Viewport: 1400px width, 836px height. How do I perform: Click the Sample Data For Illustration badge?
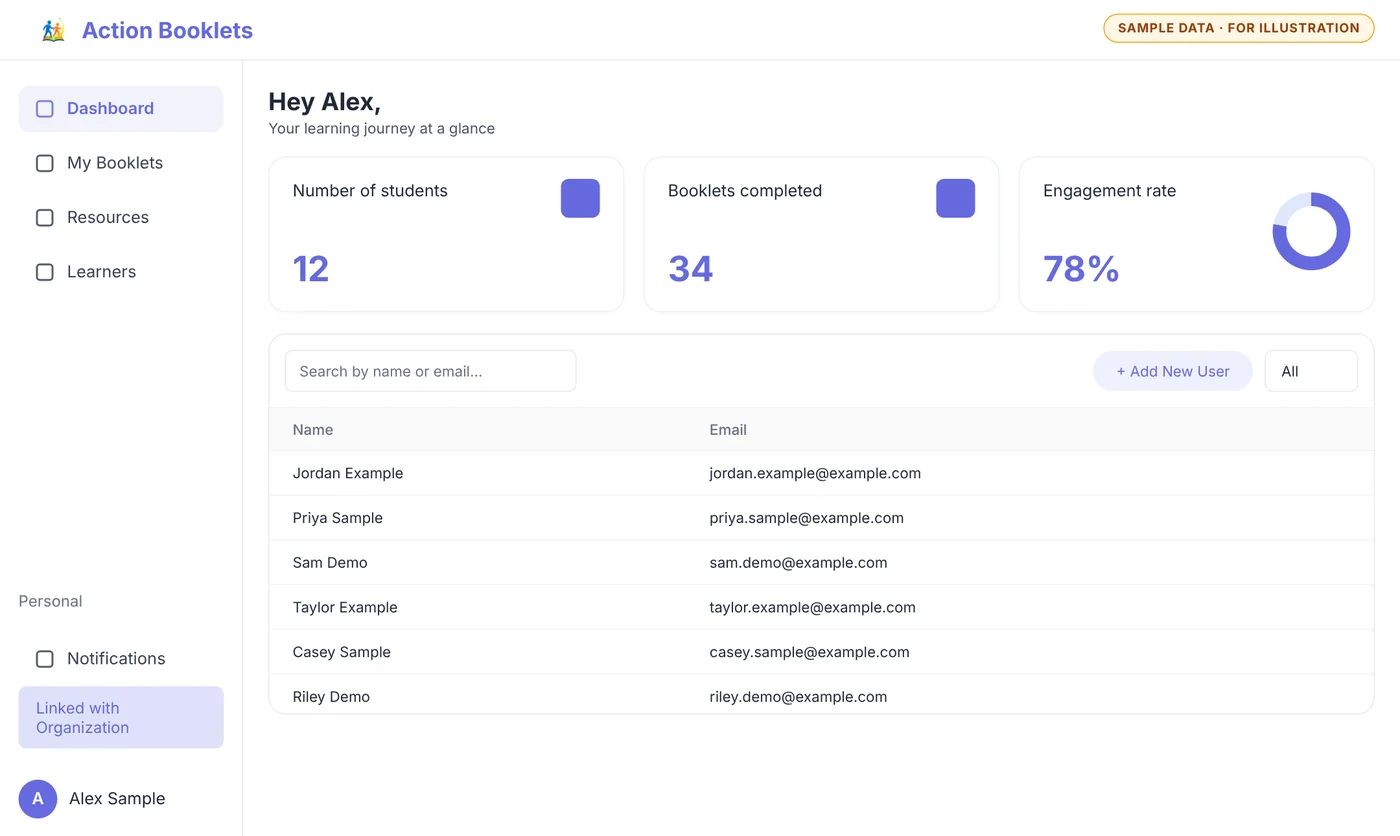point(1238,28)
